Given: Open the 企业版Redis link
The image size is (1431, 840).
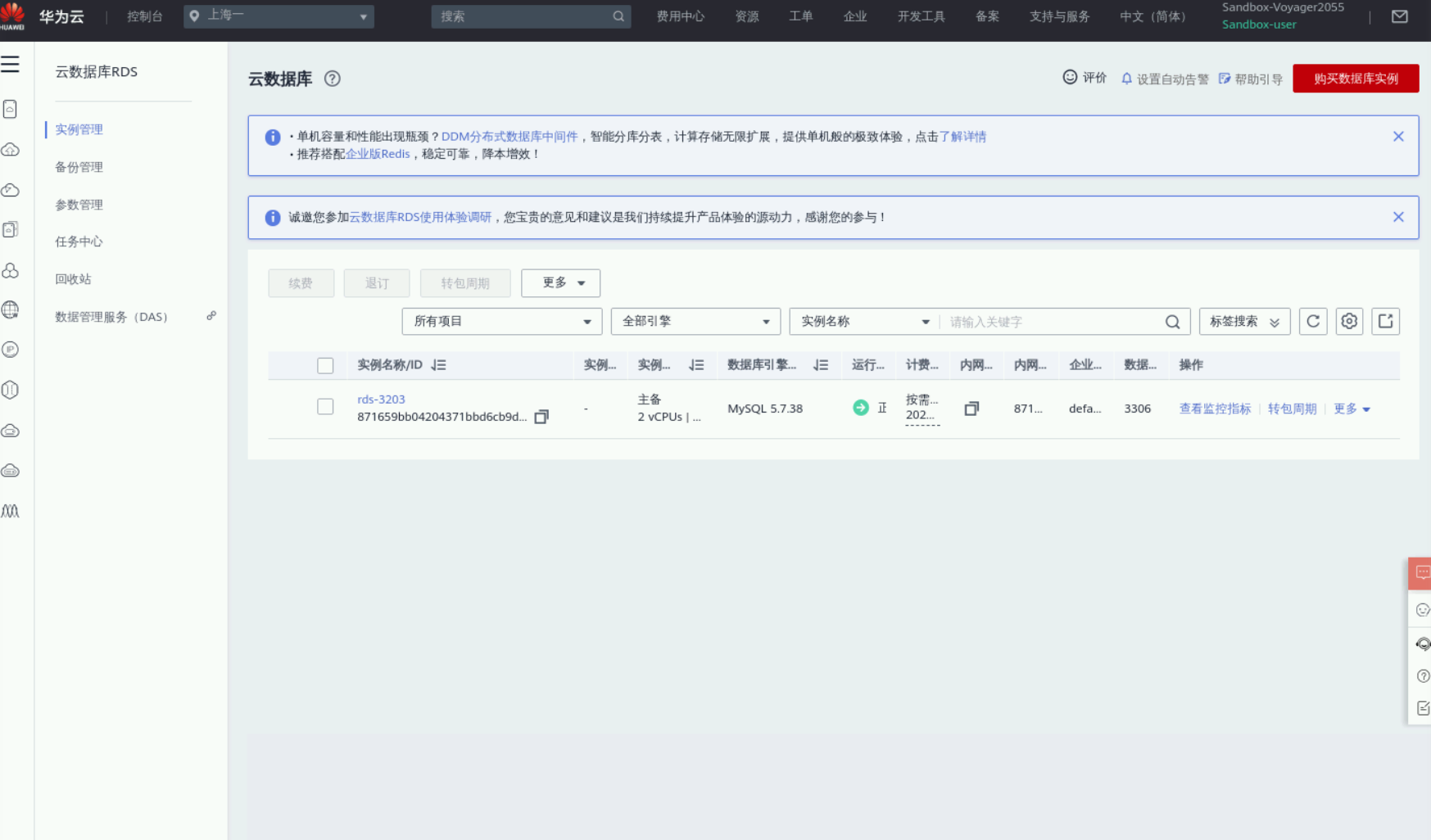Looking at the screenshot, I should [378, 154].
